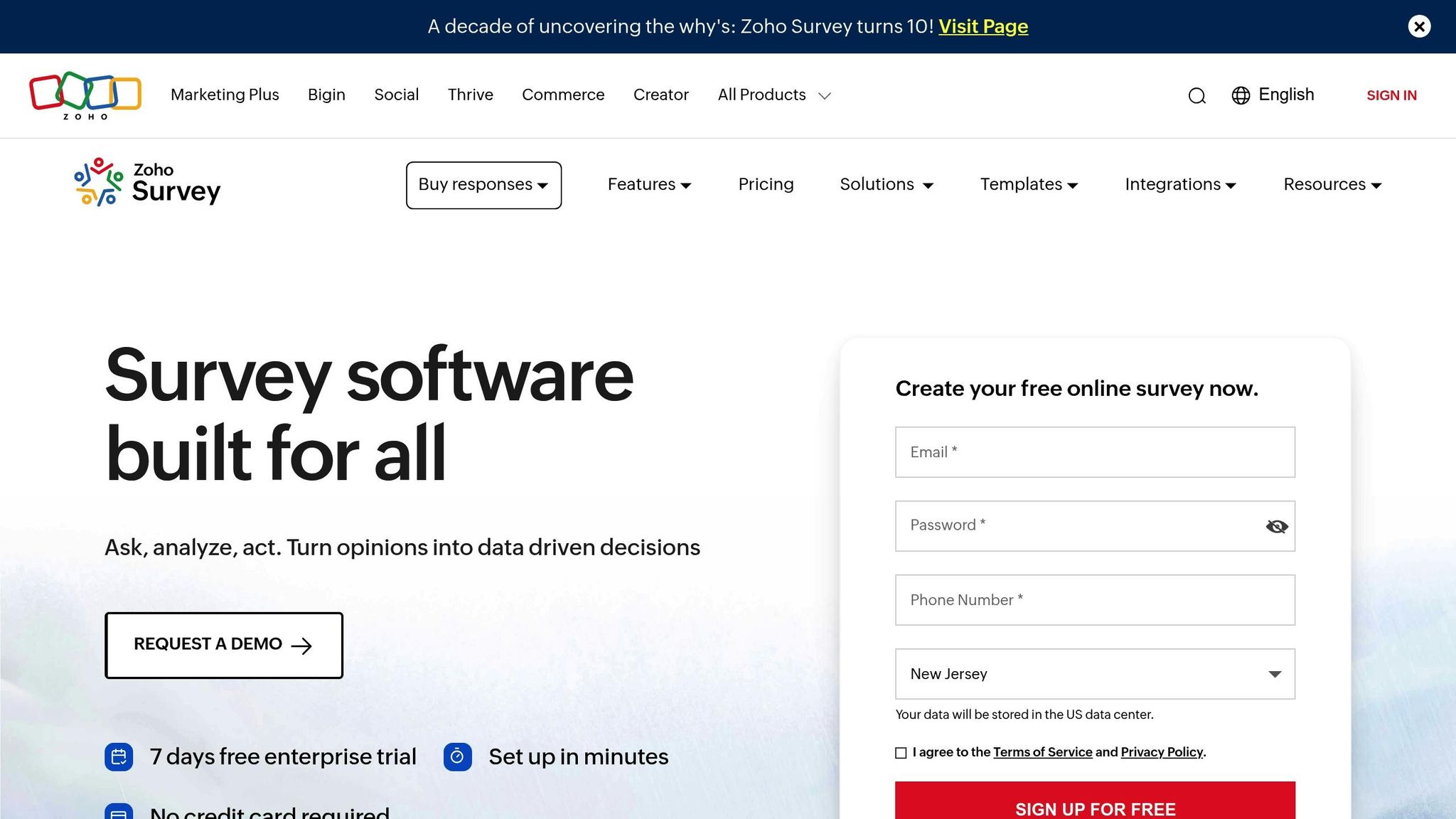This screenshot has width=1456, height=819.
Task: Open the Bigin product link
Action: (x=326, y=95)
